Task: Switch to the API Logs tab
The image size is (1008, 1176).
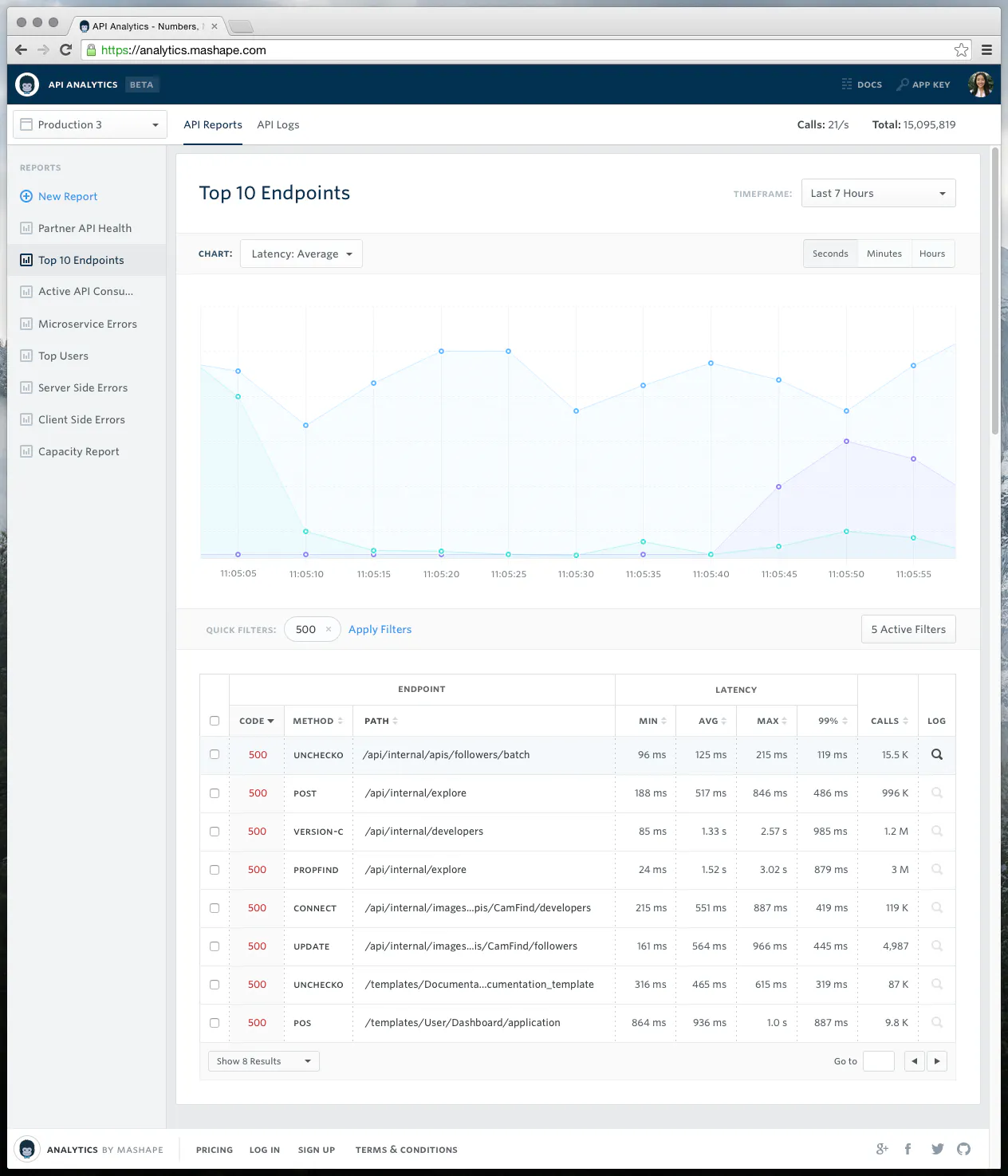Action: (x=278, y=124)
